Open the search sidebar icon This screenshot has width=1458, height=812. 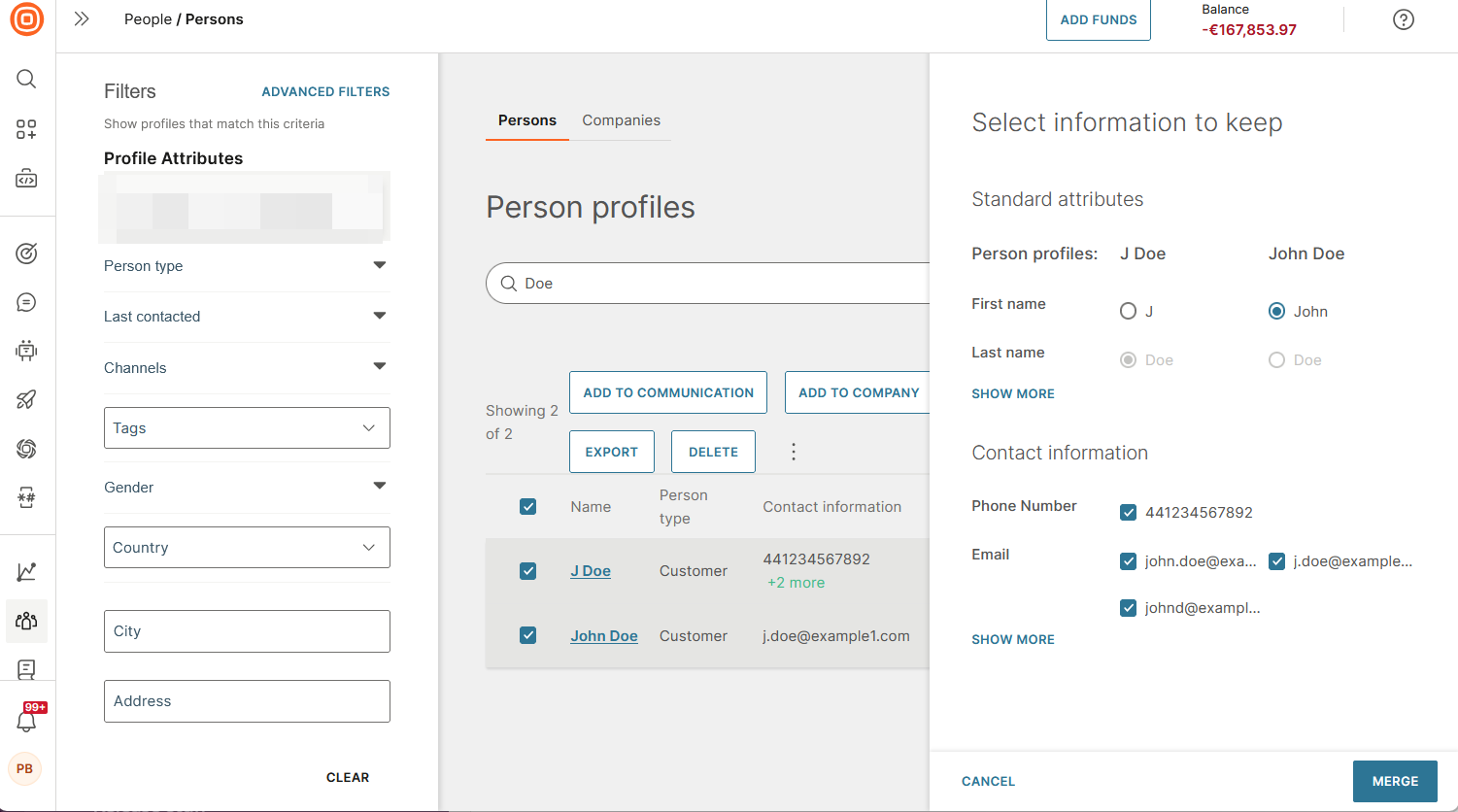point(26,79)
